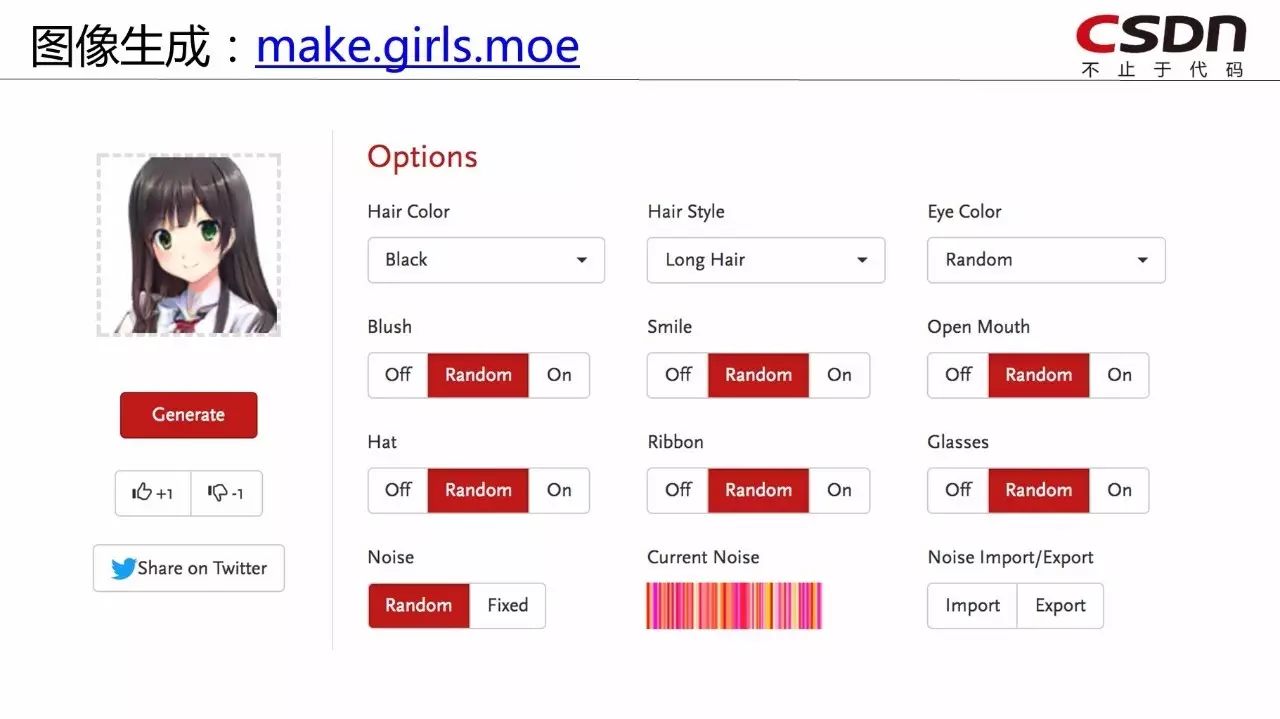Viewport: 1280px width, 719px height.
Task: Open the Hair Color dropdown
Action: [486, 260]
